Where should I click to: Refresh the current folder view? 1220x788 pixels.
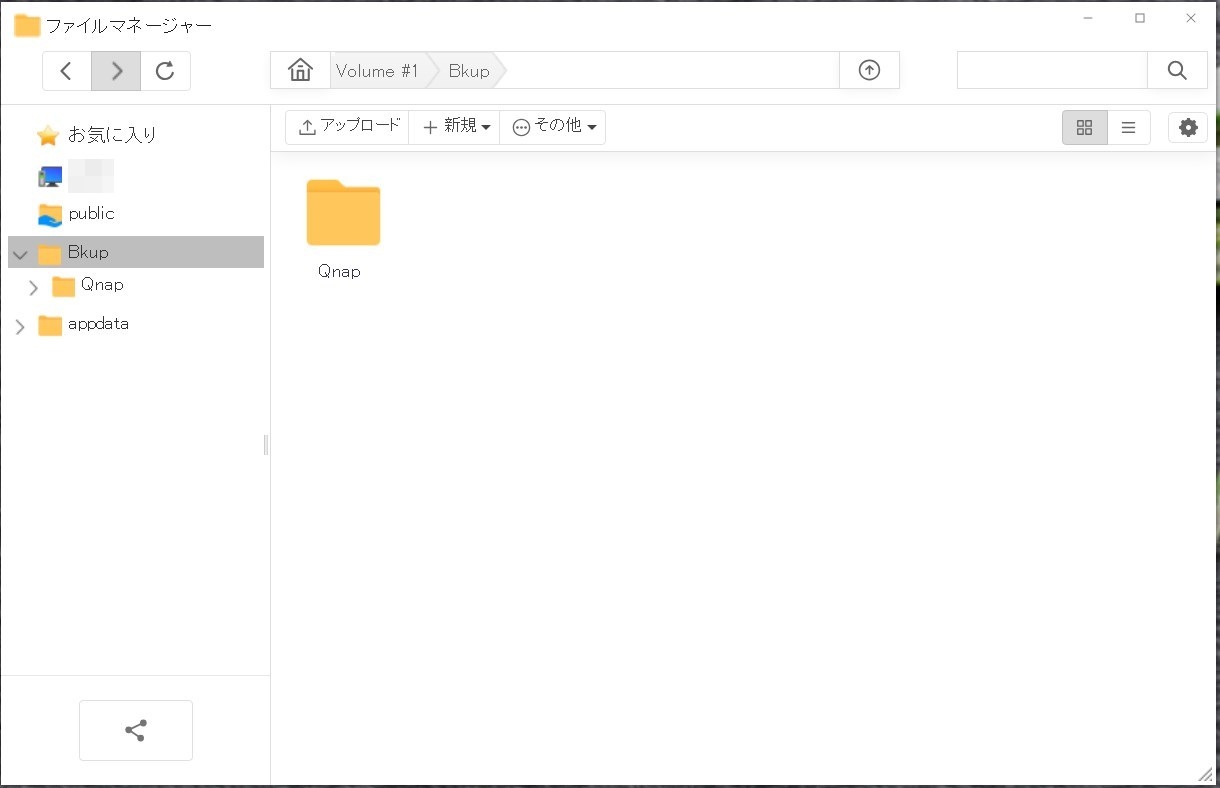[165, 71]
